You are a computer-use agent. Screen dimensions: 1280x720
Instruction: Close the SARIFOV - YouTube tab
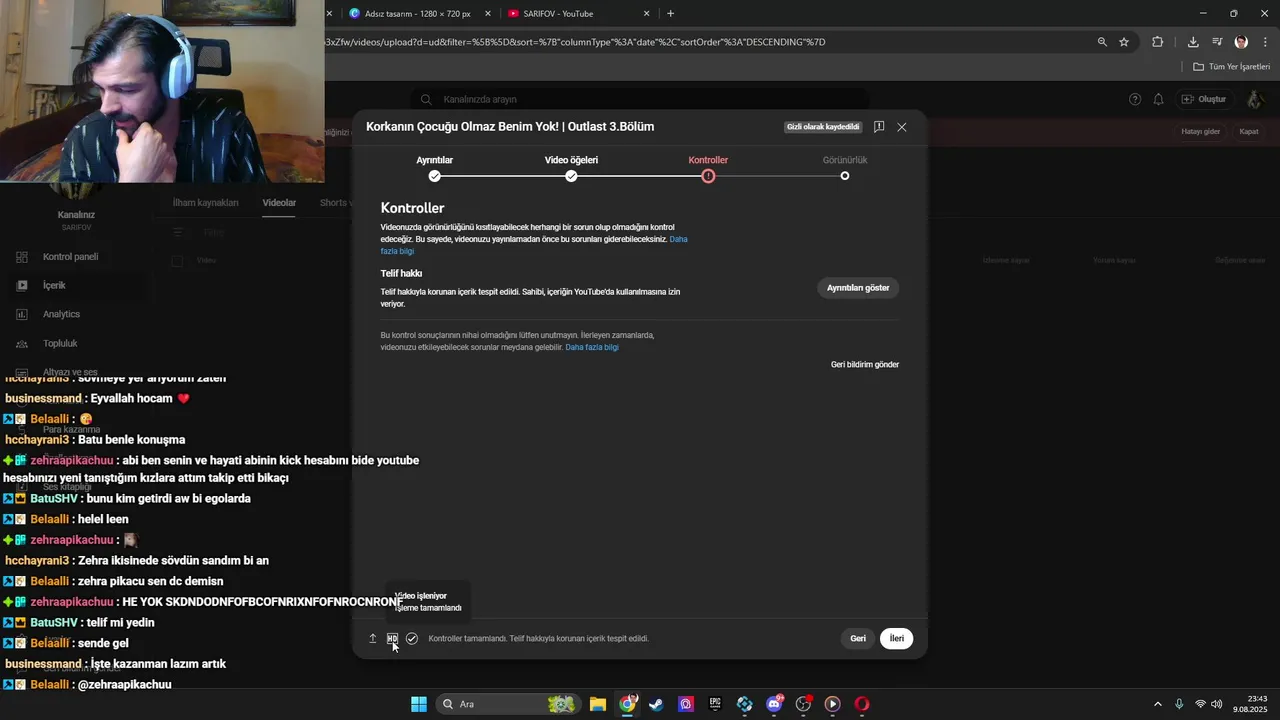click(x=647, y=14)
